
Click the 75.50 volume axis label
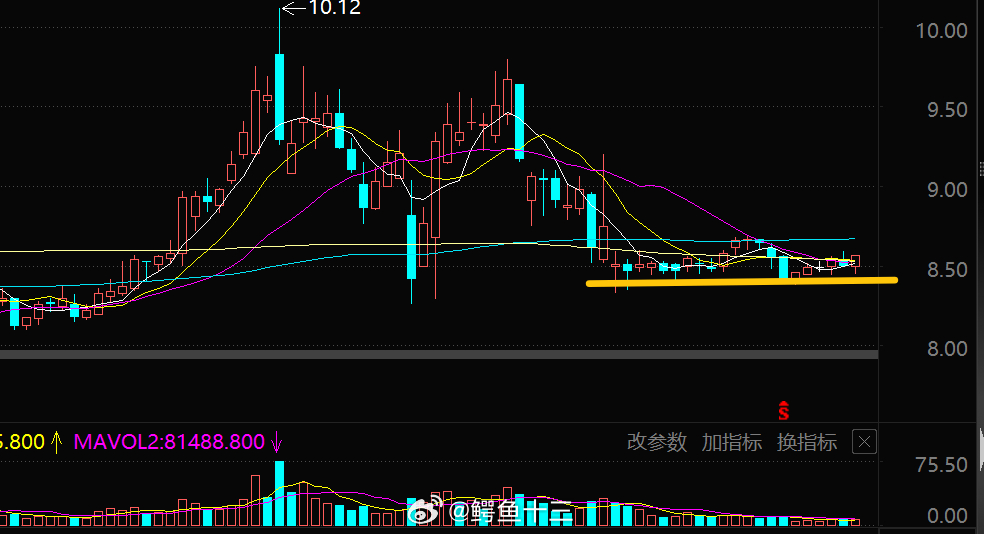point(941,464)
